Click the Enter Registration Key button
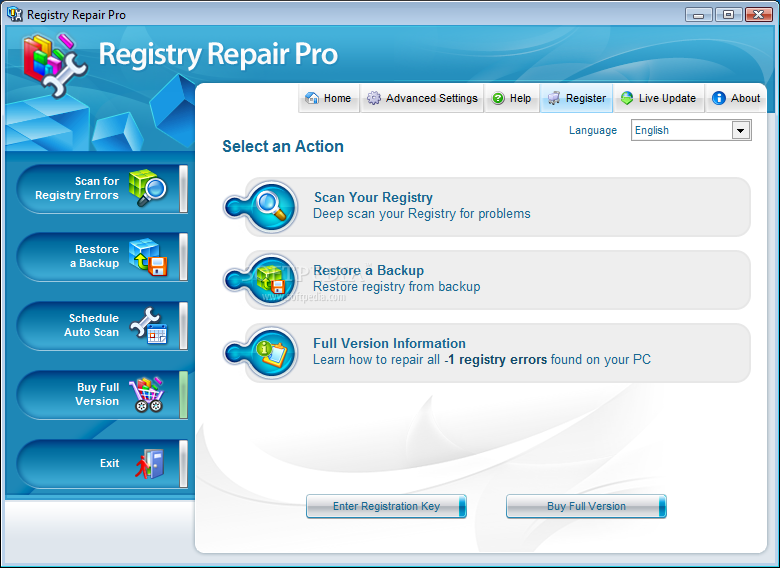 pyautogui.click(x=386, y=506)
